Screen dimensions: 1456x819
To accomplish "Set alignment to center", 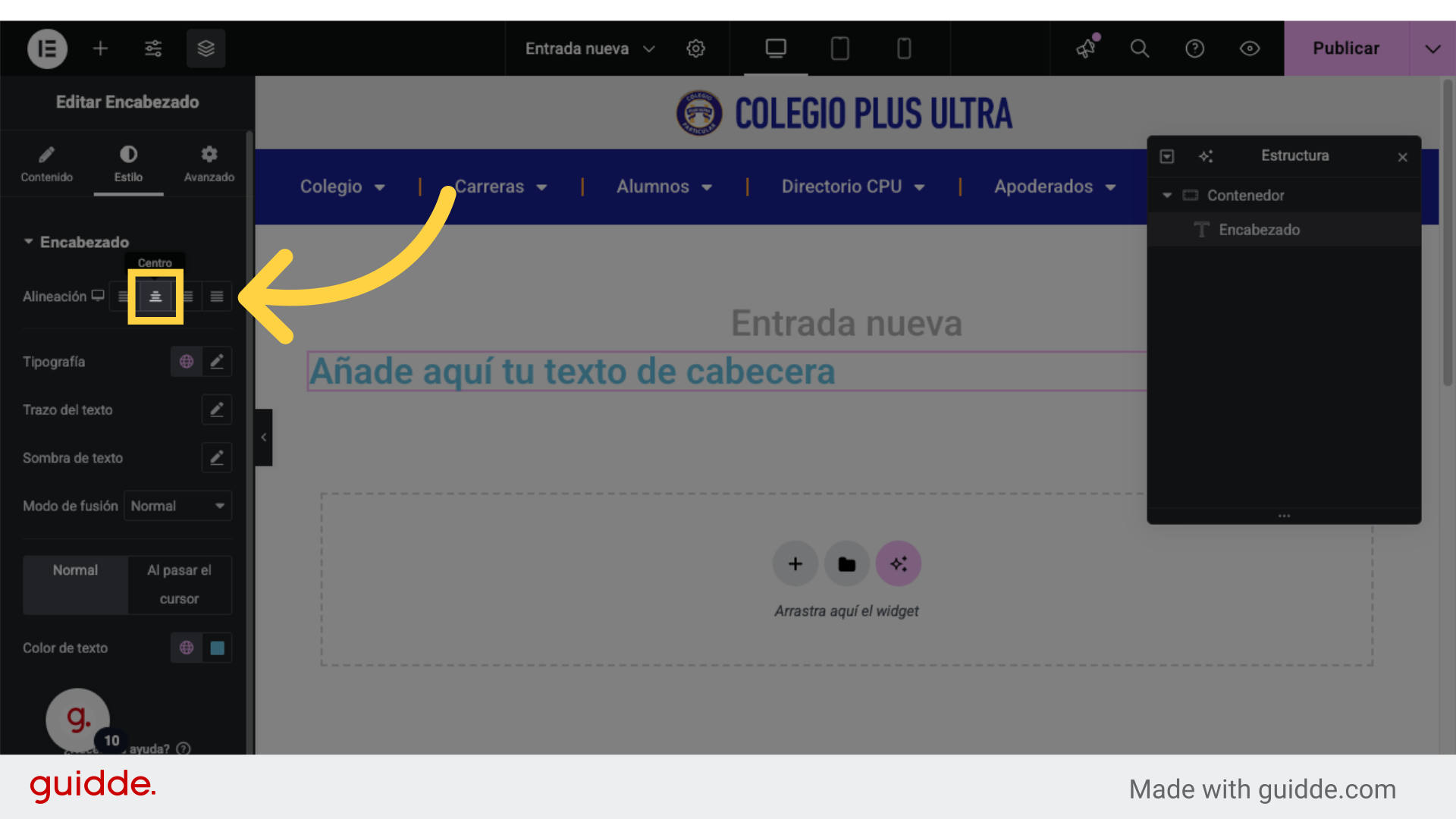I will pyautogui.click(x=155, y=297).
